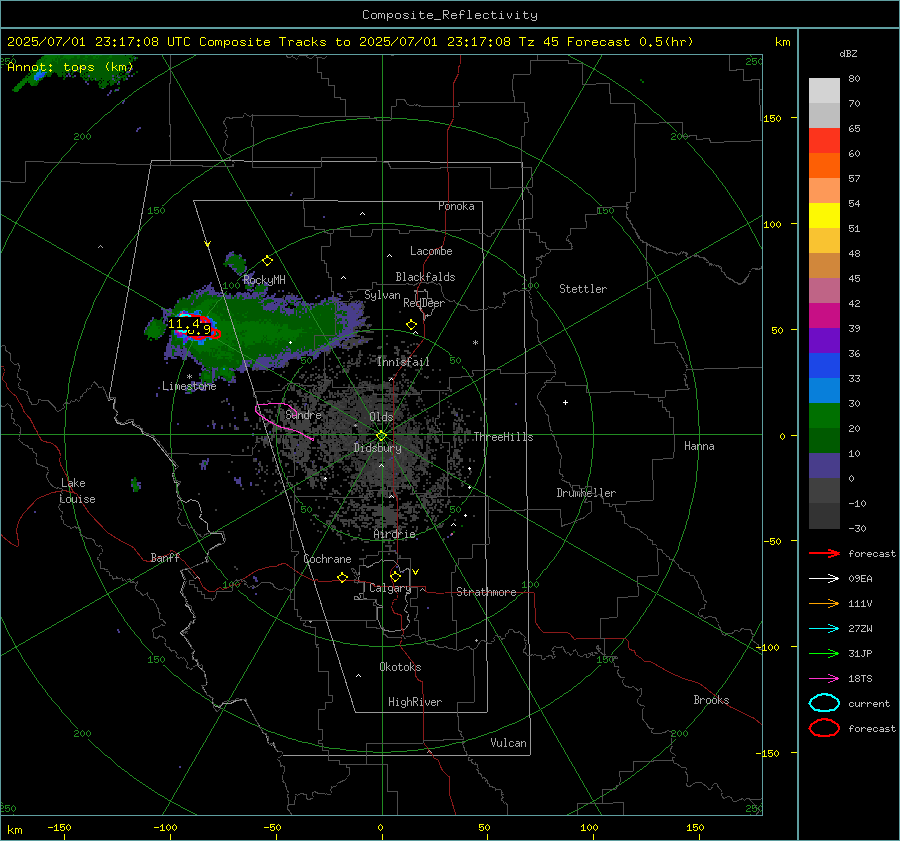900x841 pixels.
Task: Click the Lacombe city label
Action: (431, 251)
